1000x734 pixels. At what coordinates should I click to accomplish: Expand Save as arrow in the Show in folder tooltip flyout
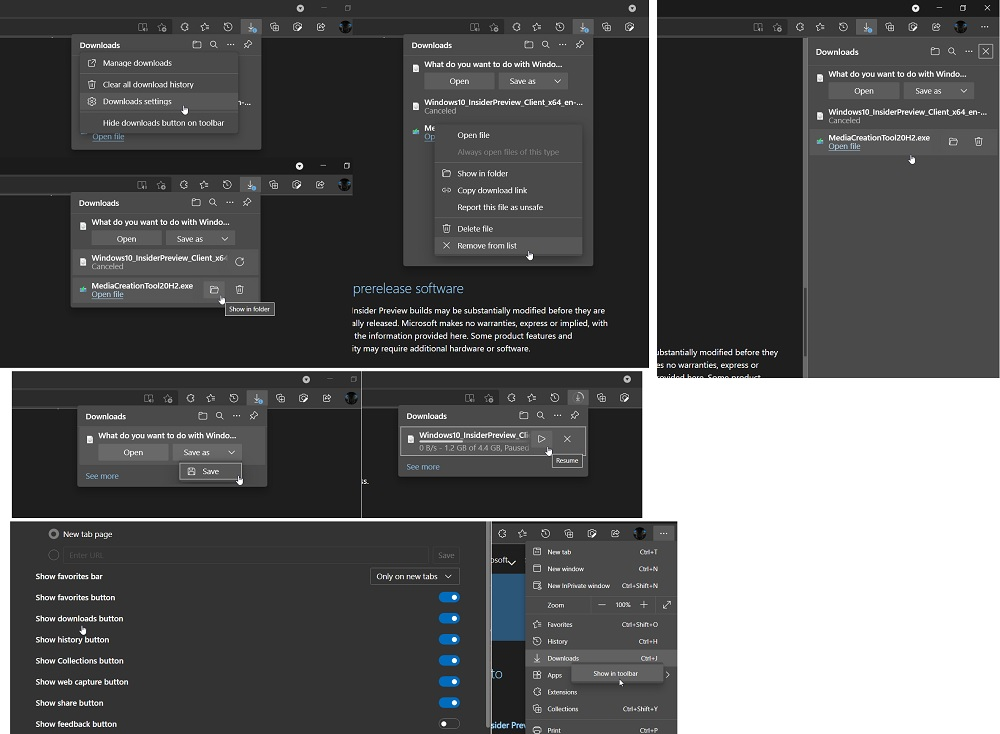224,239
